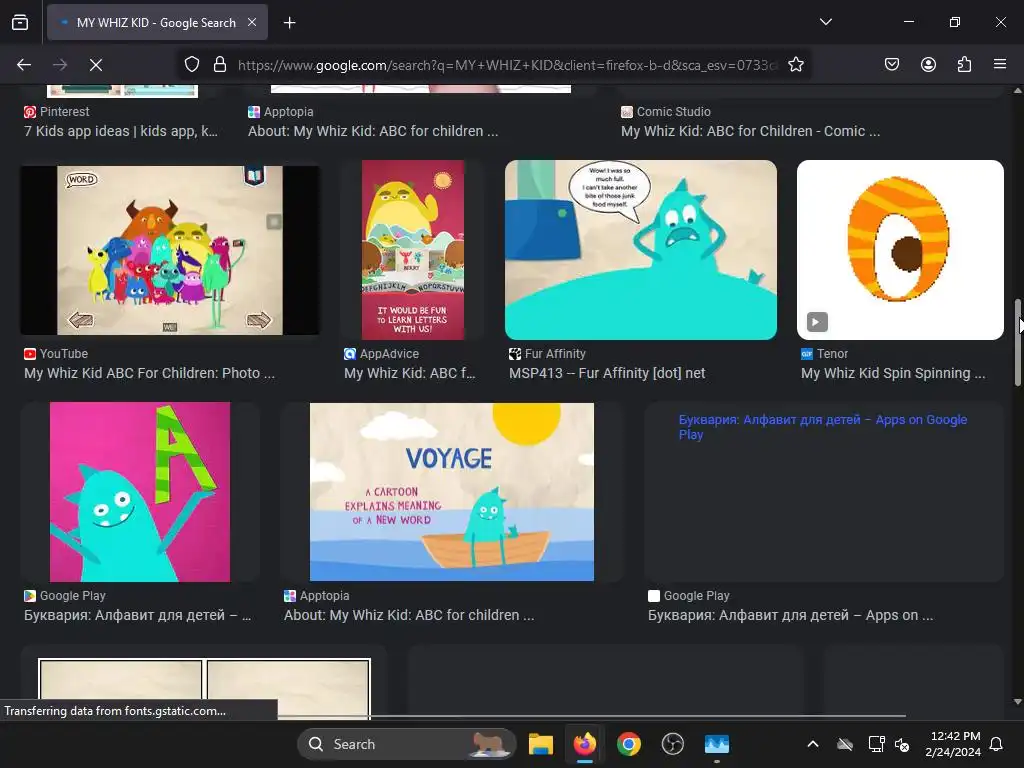Open OBS Studio from the taskbar

[673, 744]
